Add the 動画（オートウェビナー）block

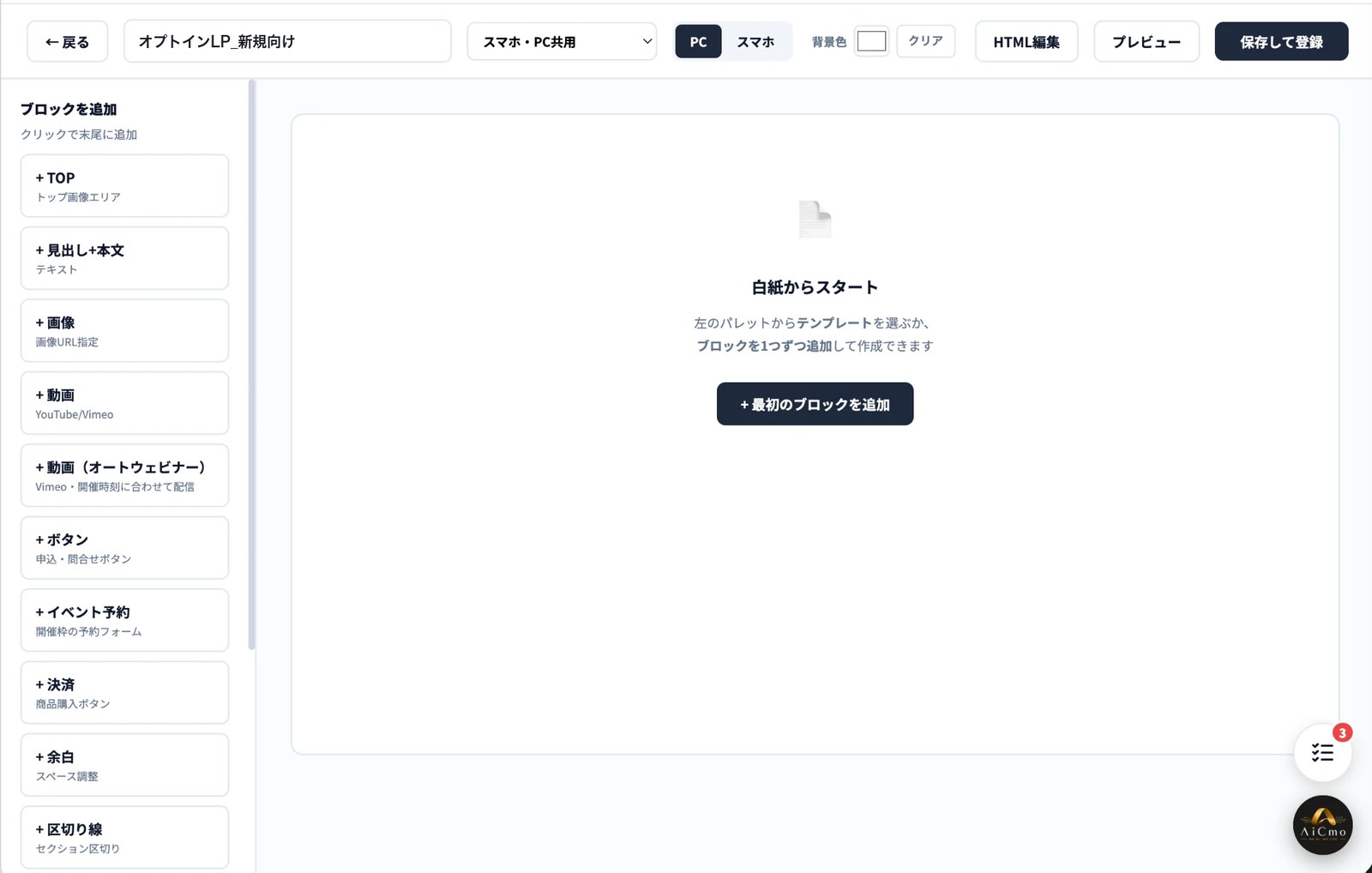click(x=124, y=476)
